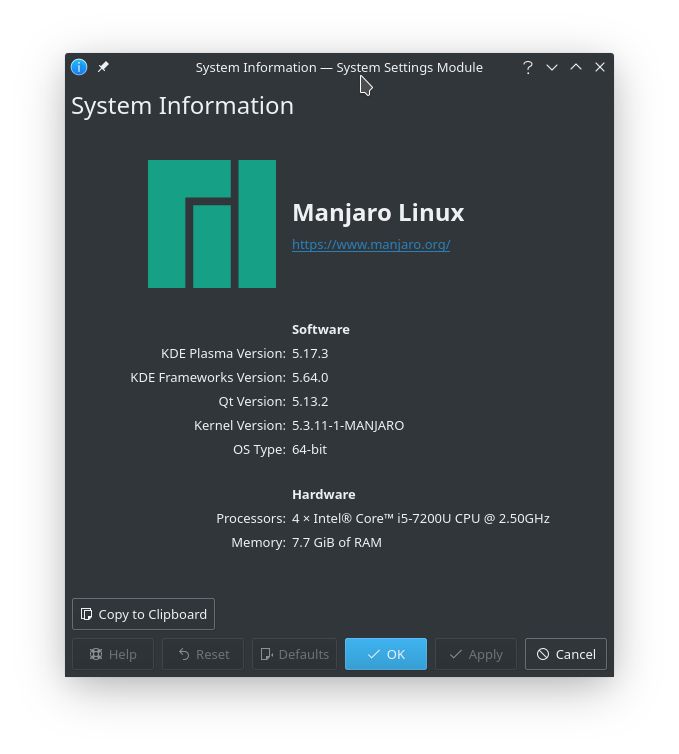The image size is (679, 754).
Task: Click the Memory value 7.7 GiB of RAM
Action: coord(337,542)
